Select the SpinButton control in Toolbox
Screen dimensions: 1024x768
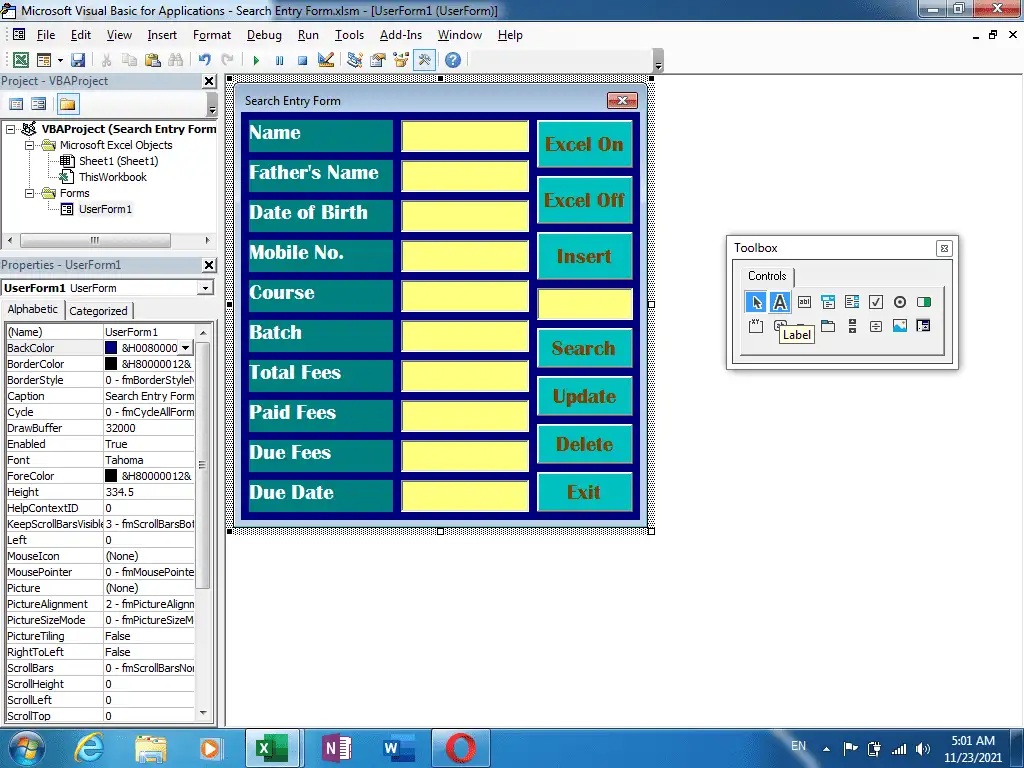point(876,325)
